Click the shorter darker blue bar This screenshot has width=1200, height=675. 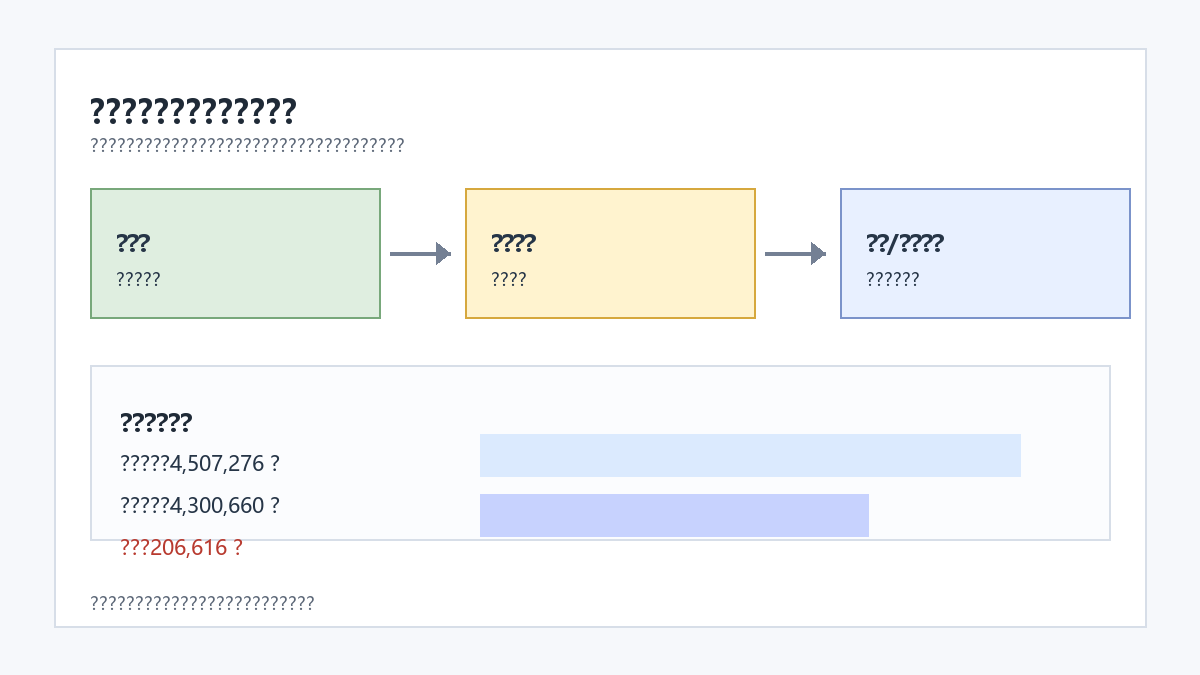click(674, 515)
